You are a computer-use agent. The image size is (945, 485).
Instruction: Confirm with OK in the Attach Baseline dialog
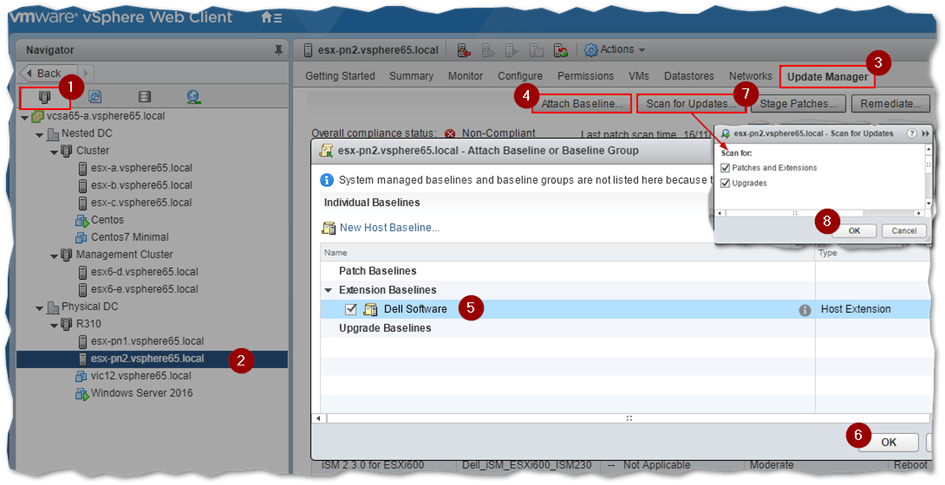tap(888, 442)
